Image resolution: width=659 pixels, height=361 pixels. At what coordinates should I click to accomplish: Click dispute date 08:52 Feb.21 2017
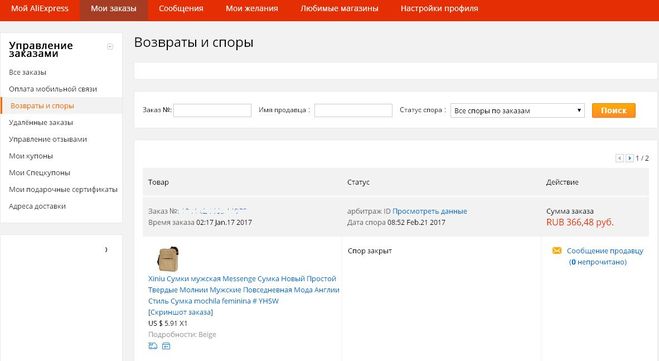(x=416, y=222)
